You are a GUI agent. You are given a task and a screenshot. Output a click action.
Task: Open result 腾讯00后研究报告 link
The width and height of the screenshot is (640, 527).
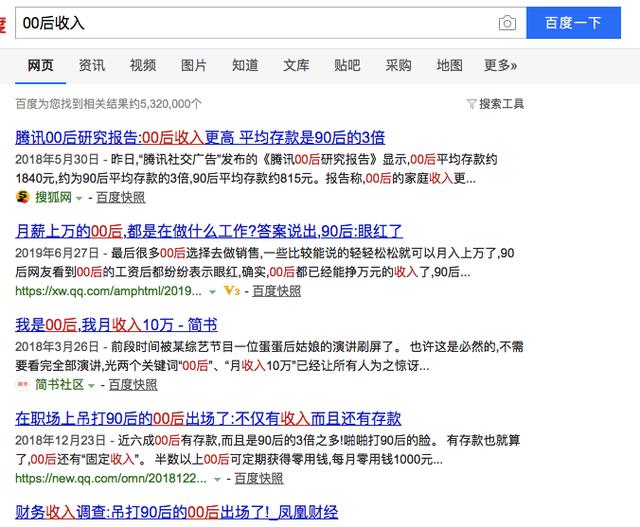point(200,138)
